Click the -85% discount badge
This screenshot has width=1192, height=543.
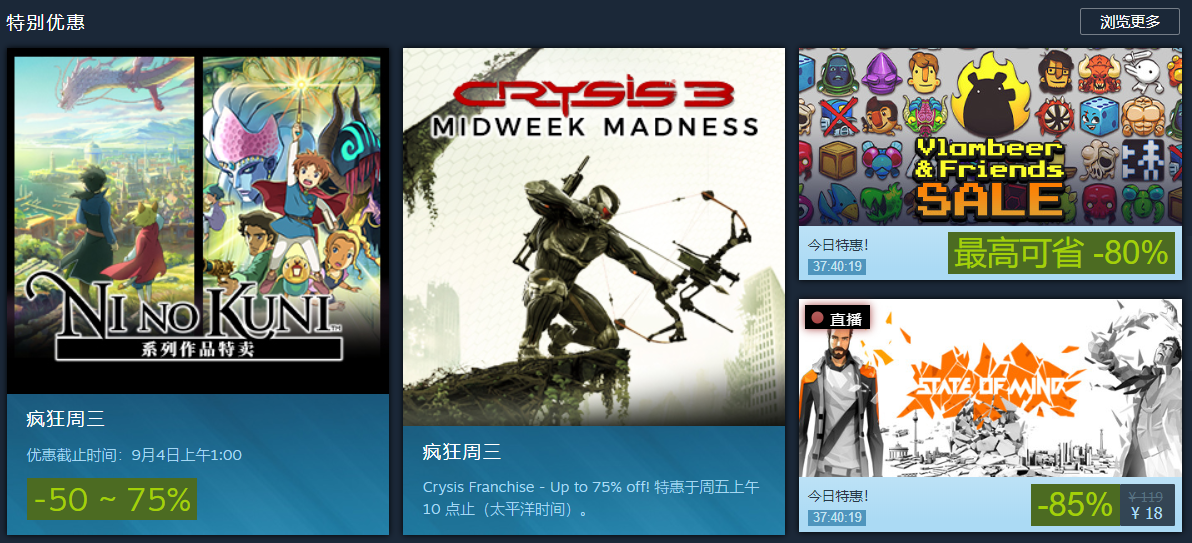1075,505
